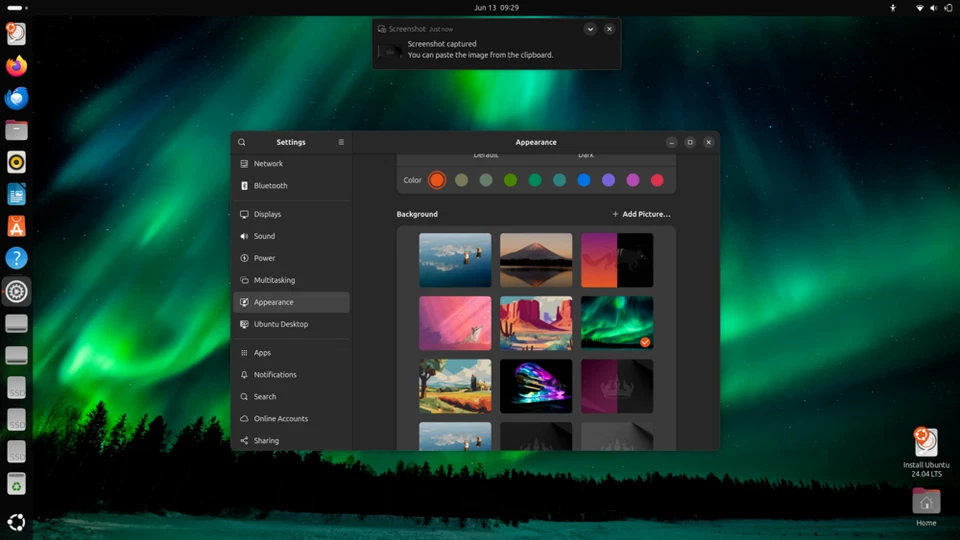Open the clock calendar dropdown
This screenshot has height=540, width=960.
pos(496,8)
